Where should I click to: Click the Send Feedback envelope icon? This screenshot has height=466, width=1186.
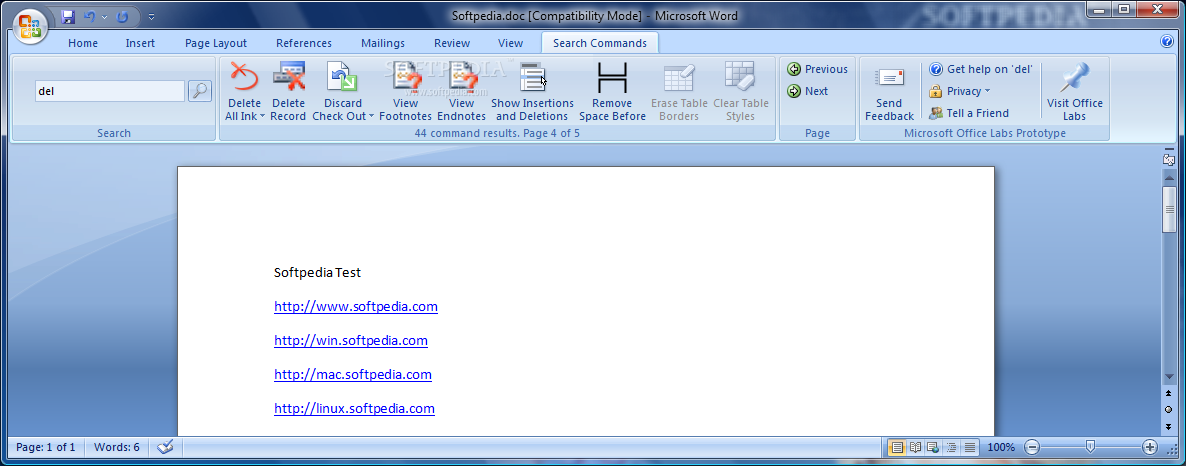point(890,79)
